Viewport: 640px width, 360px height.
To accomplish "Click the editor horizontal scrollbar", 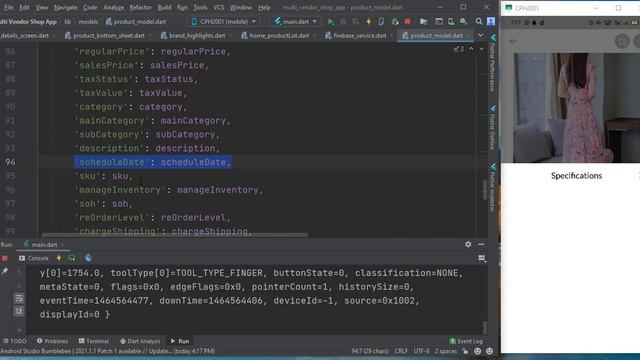I will point(175,235).
